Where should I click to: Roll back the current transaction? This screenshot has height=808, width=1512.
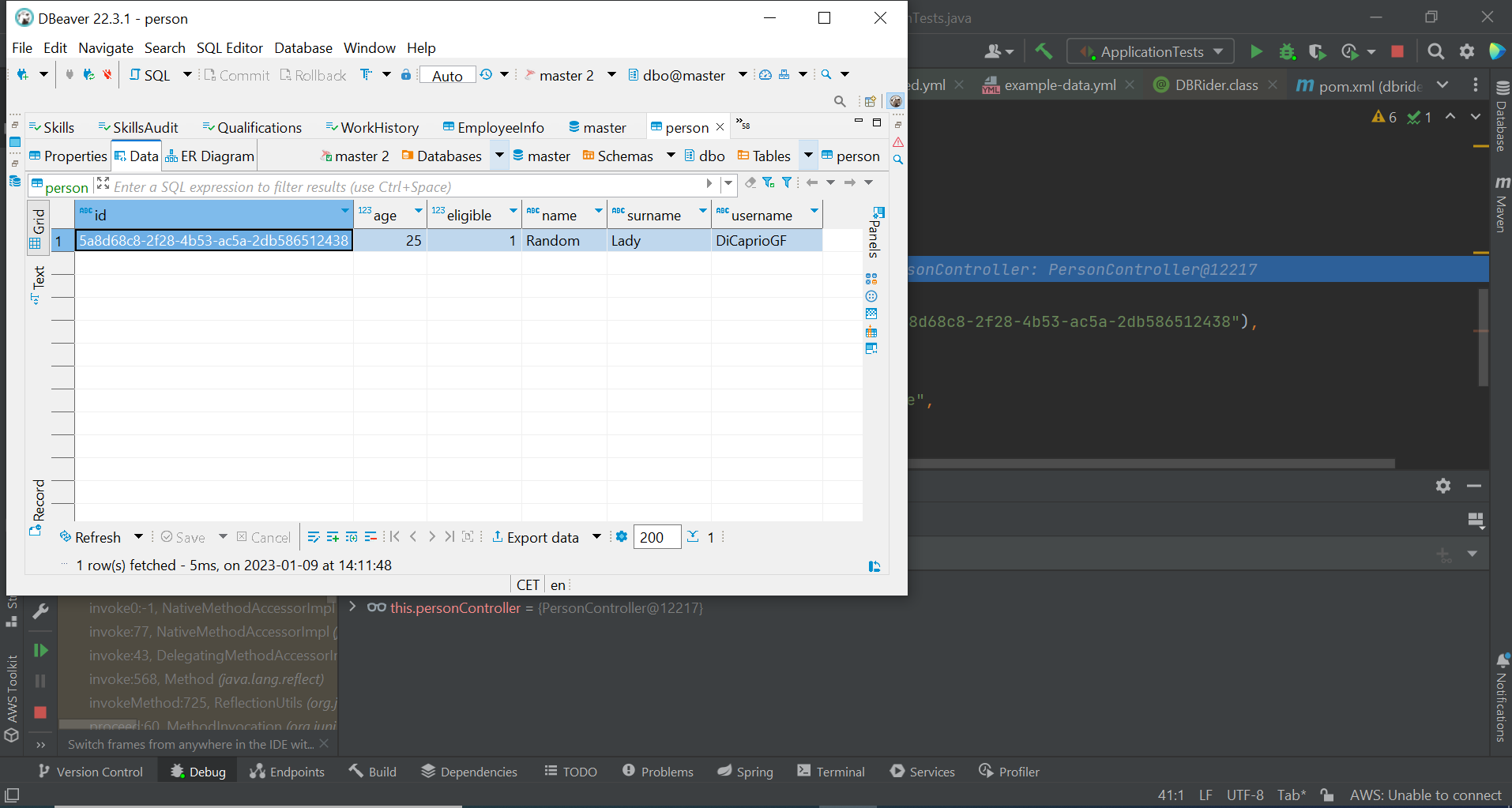tap(313, 75)
